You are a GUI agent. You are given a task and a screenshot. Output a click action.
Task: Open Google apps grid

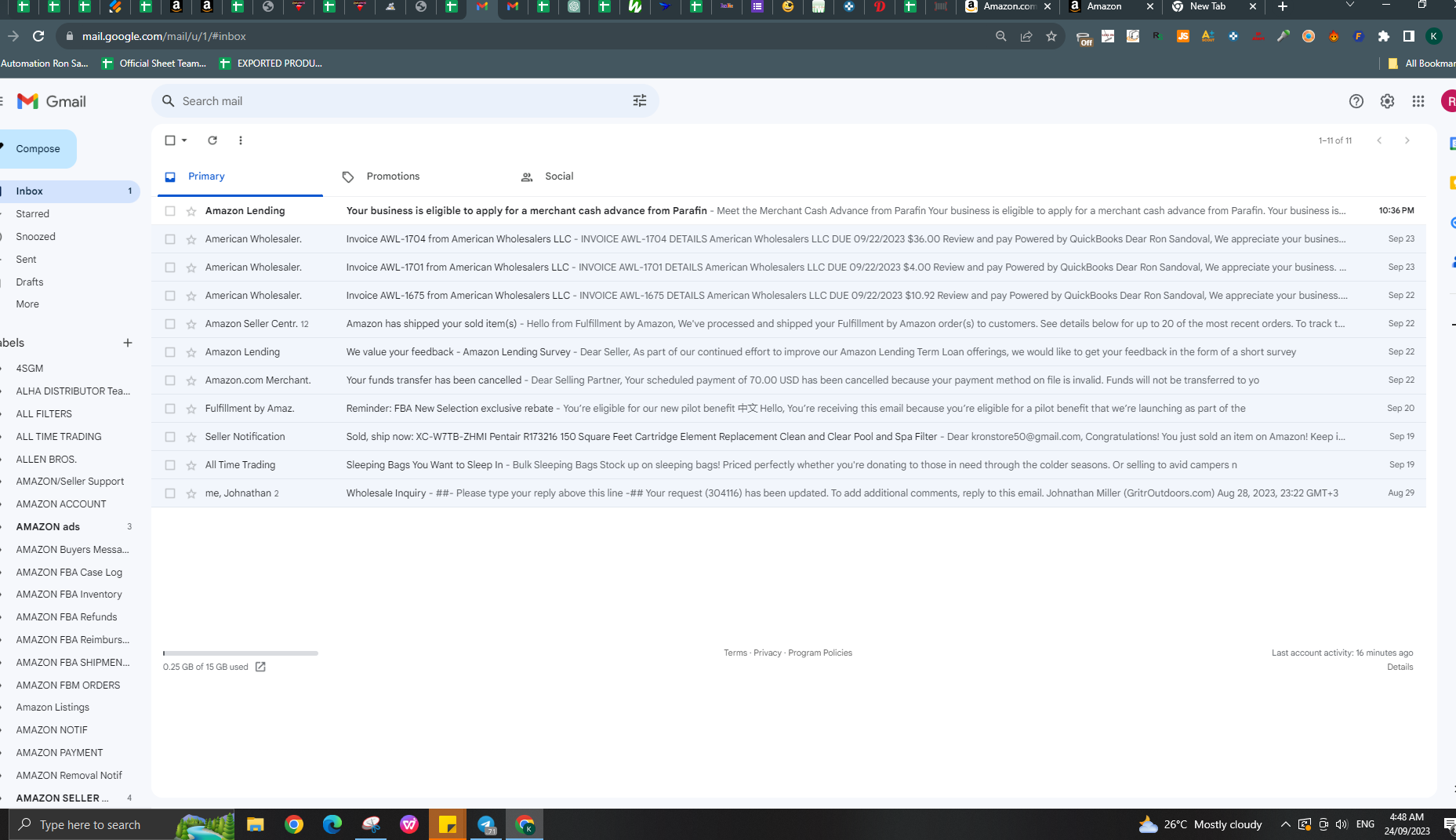1418,101
